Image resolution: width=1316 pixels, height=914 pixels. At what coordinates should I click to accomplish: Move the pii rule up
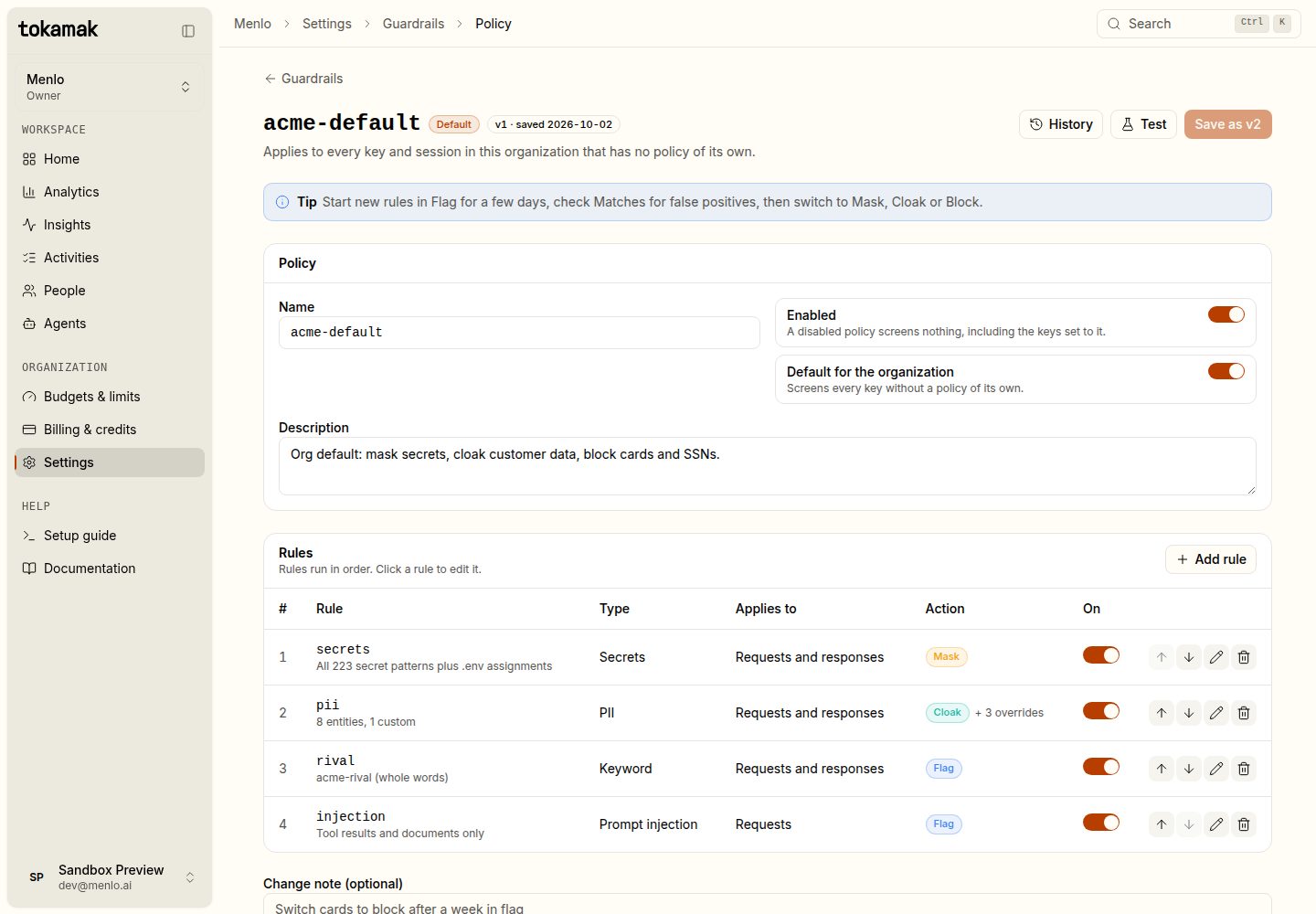[1162, 713]
